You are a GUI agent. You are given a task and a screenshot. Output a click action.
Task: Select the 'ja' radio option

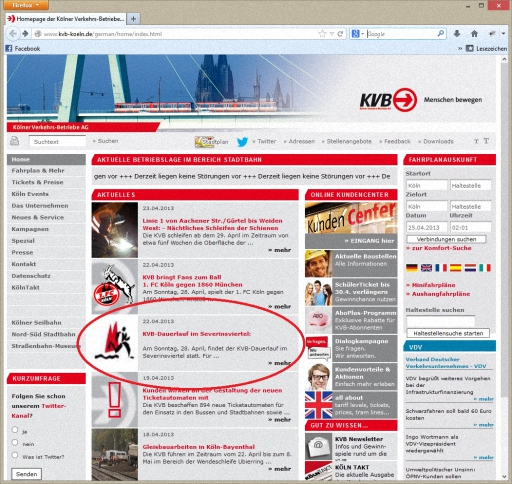[x=15, y=430]
